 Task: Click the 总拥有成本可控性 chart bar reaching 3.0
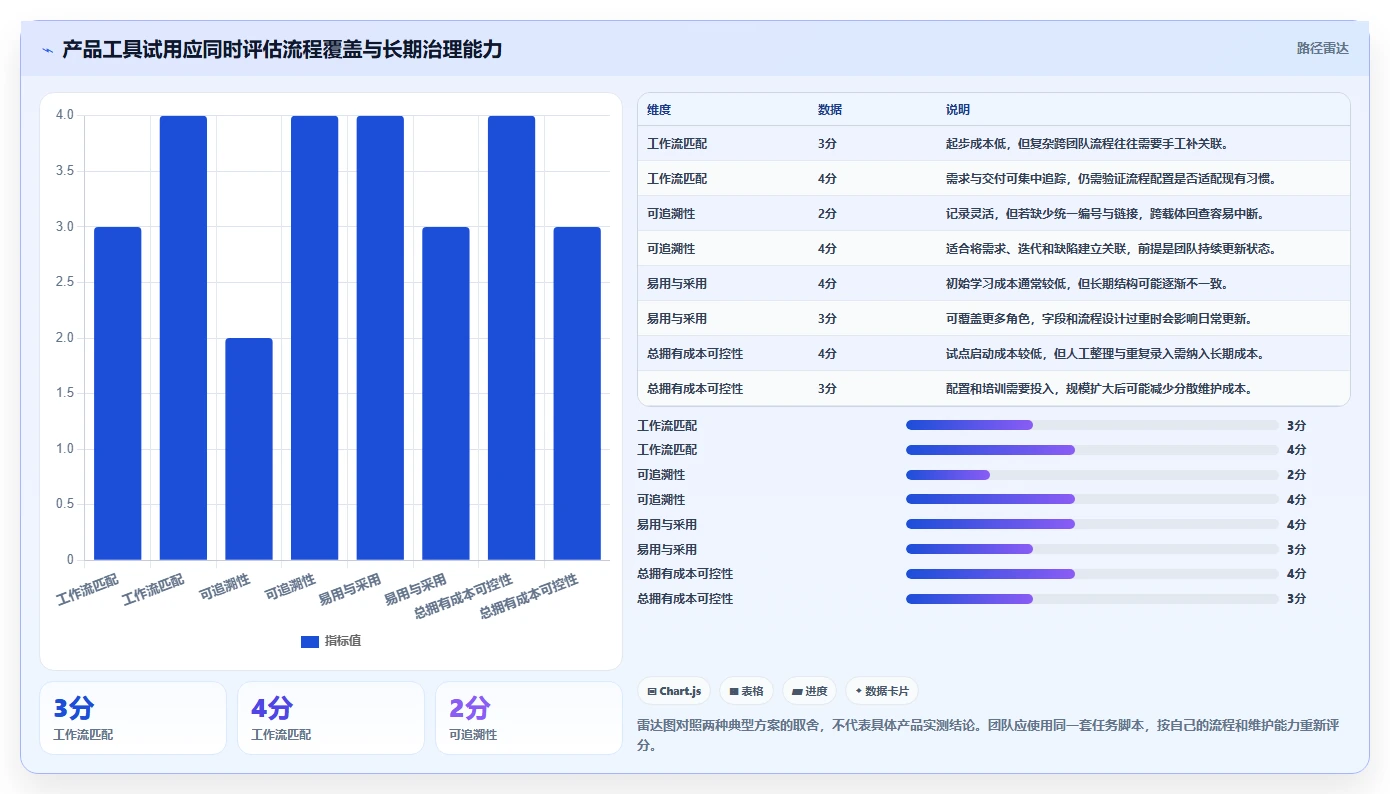(x=577, y=393)
